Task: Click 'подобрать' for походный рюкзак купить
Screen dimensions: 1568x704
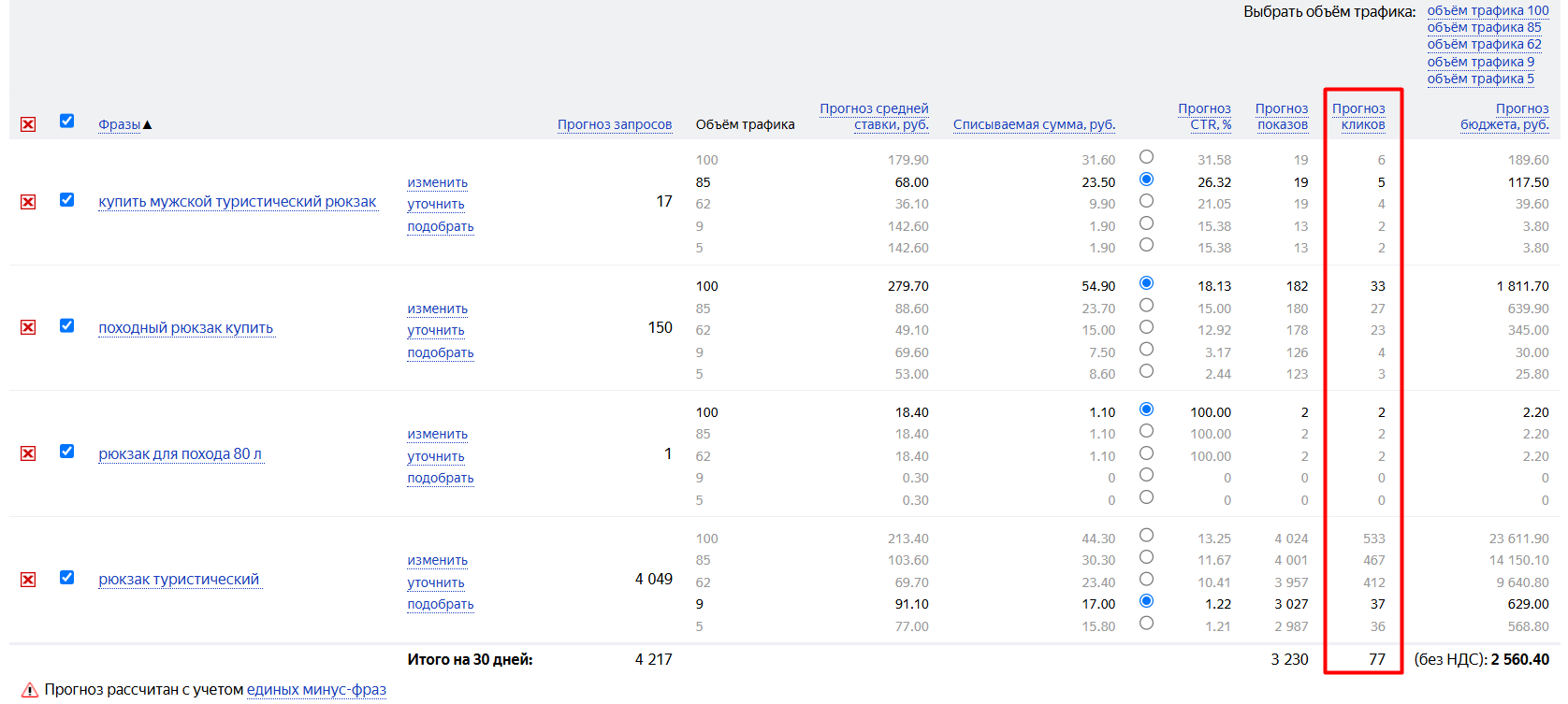Action: (x=441, y=352)
